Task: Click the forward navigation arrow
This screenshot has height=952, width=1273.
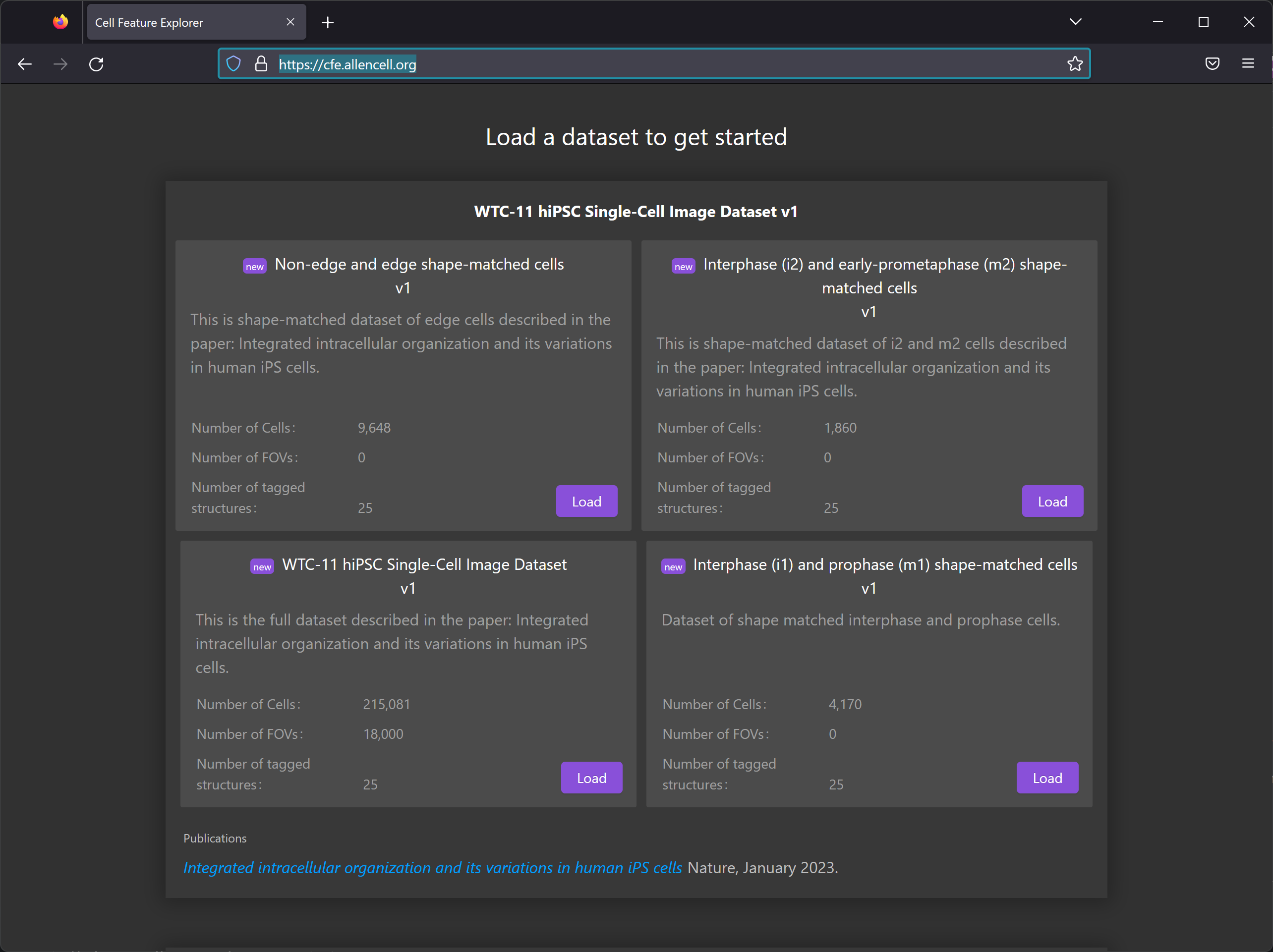Action: coord(60,64)
